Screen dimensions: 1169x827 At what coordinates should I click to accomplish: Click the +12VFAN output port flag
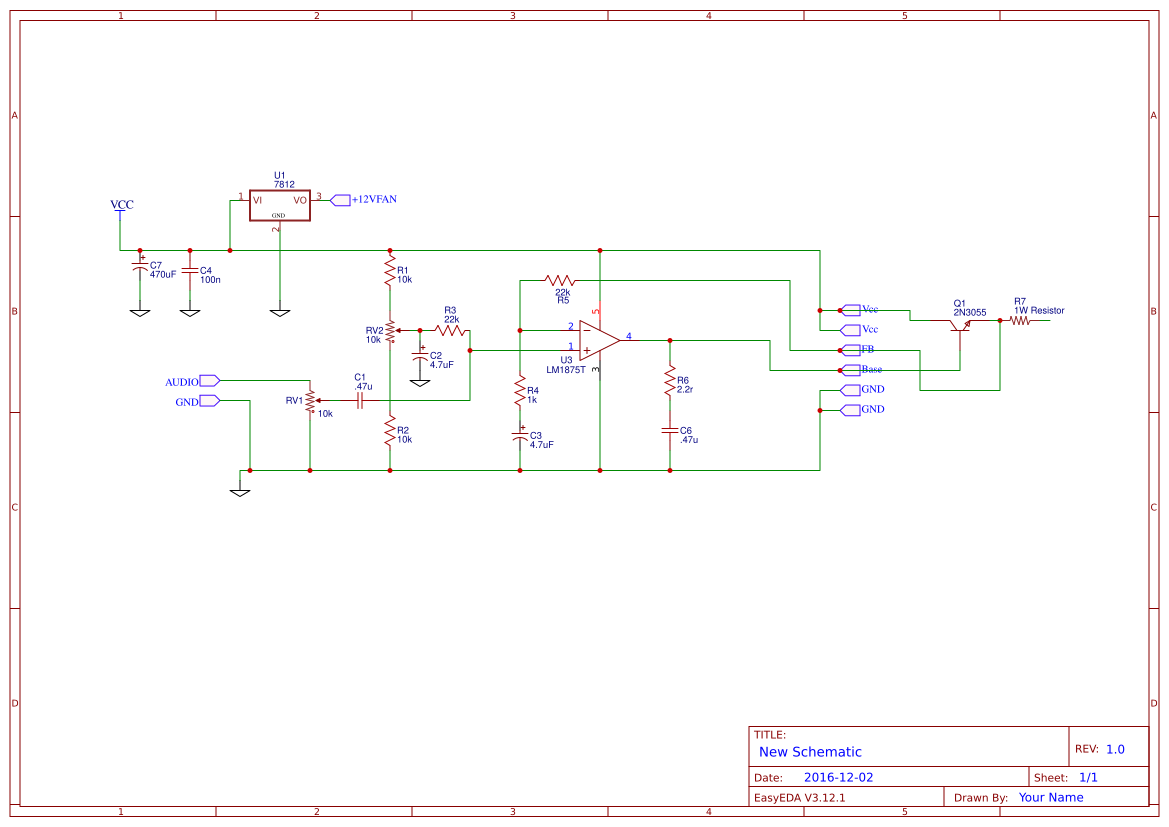(x=341, y=200)
